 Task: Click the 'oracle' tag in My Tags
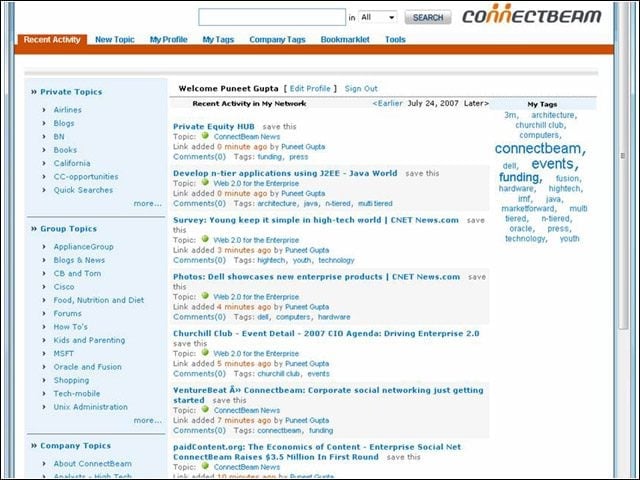click(x=521, y=229)
